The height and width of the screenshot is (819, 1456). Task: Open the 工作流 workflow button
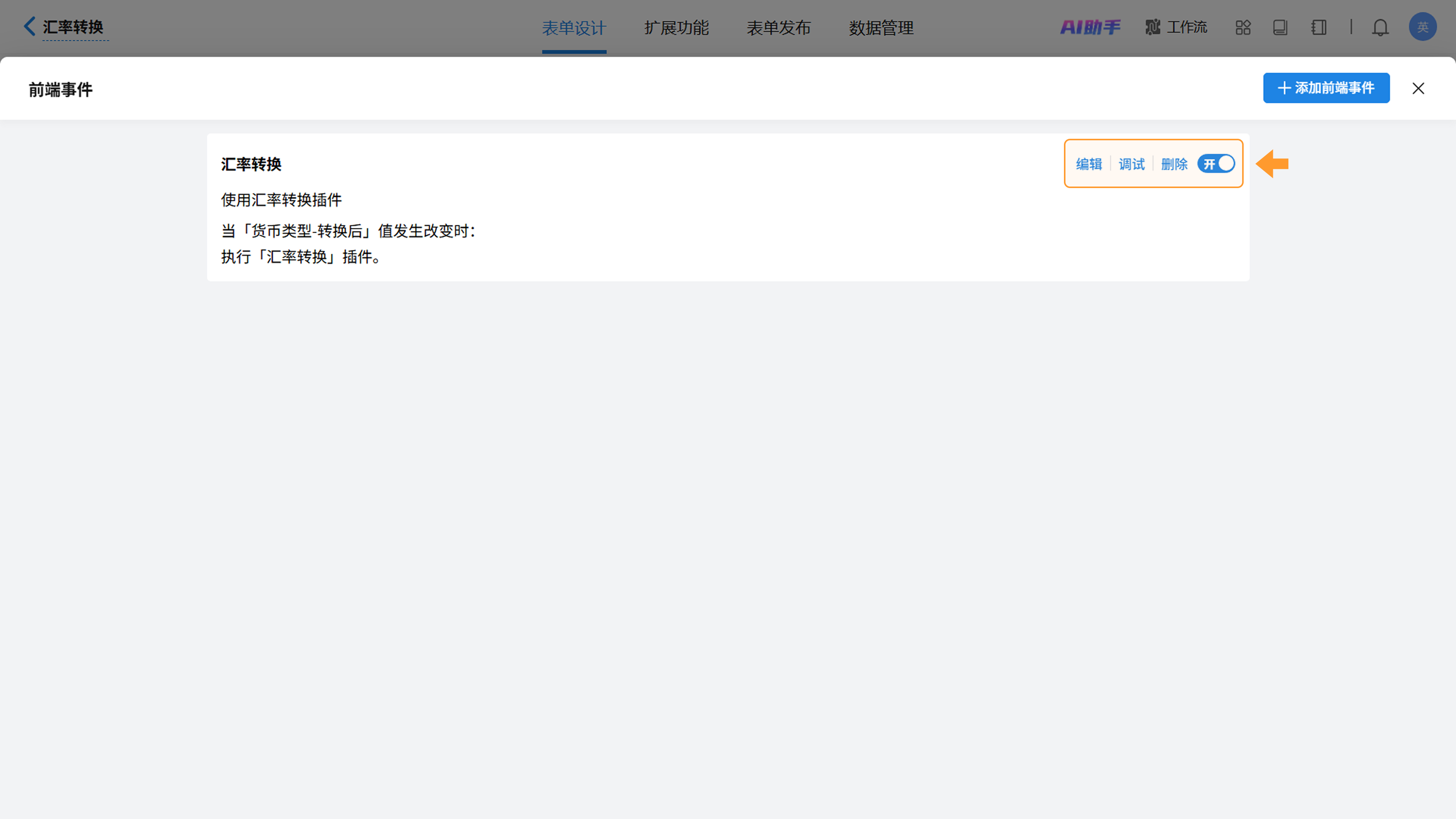tap(1176, 27)
